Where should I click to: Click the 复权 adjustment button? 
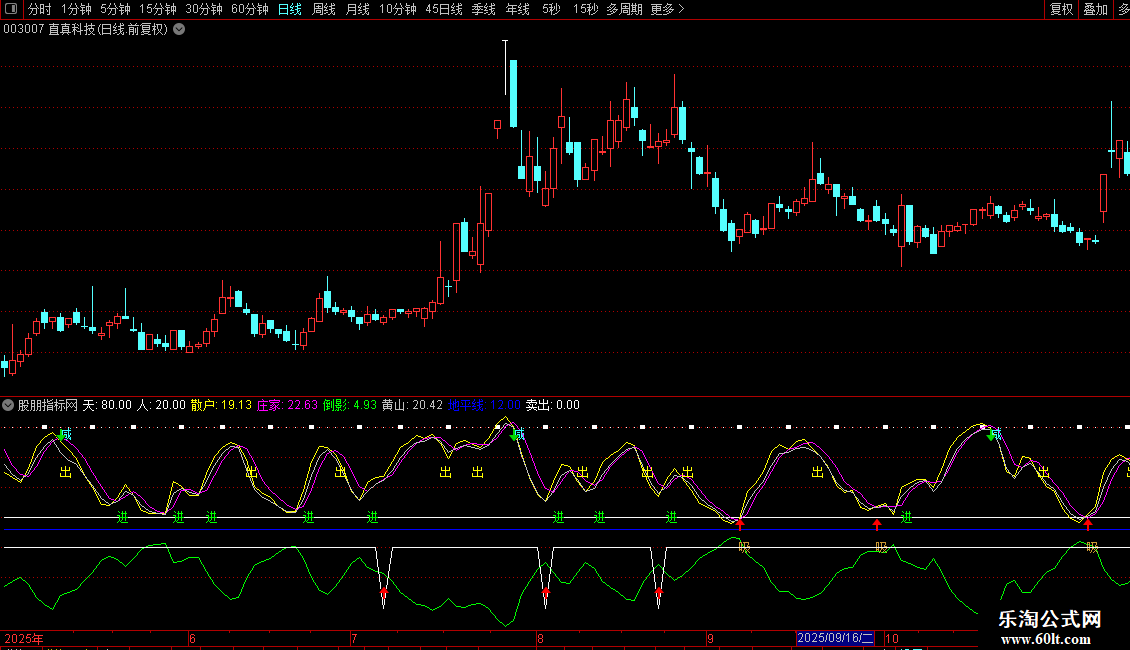pyautogui.click(x=1061, y=9)
